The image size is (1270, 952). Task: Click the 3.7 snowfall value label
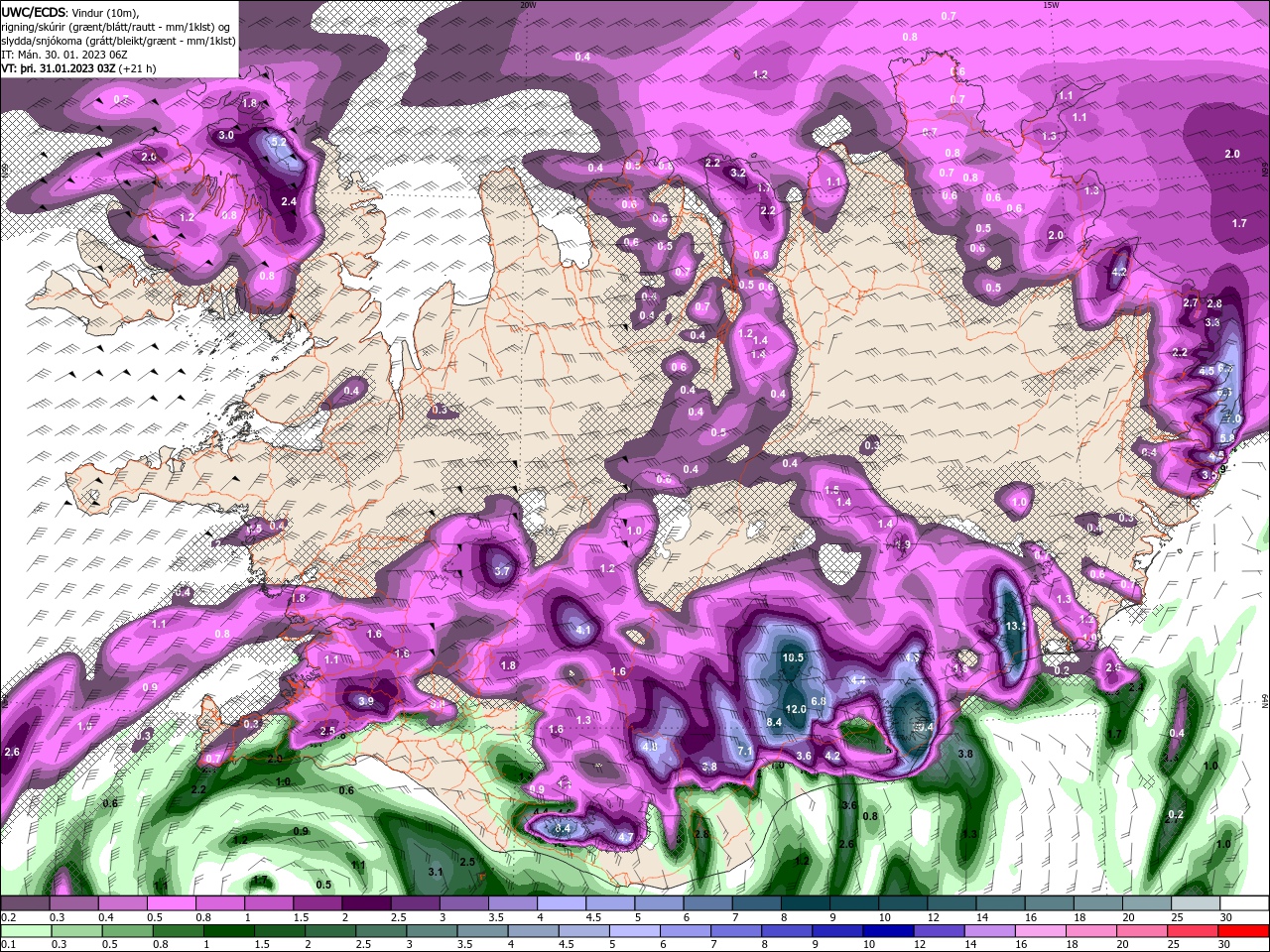coord(502,571)
